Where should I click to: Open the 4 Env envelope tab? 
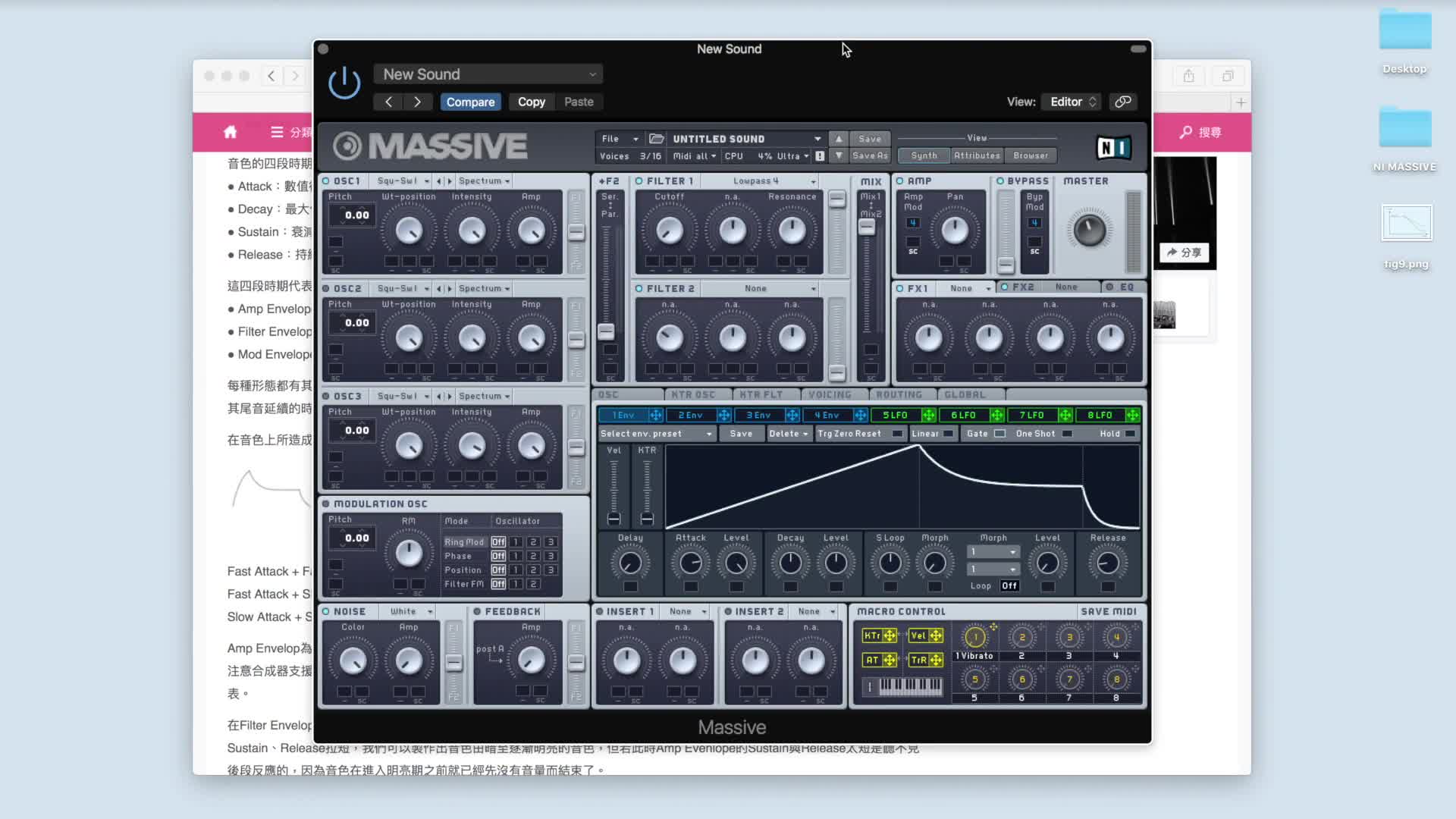827,415
